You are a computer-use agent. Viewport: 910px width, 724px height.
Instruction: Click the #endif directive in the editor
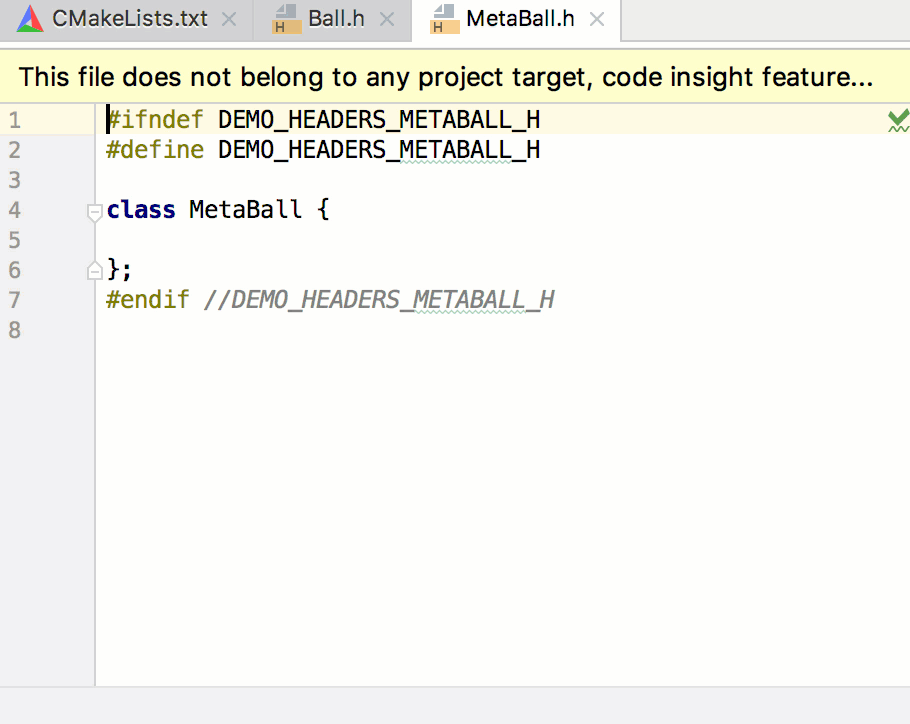148,300
